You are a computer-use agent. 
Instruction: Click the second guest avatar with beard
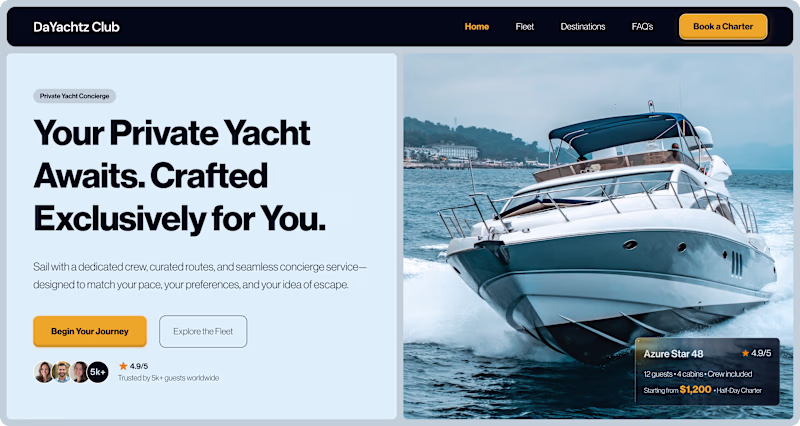[61, 372]
